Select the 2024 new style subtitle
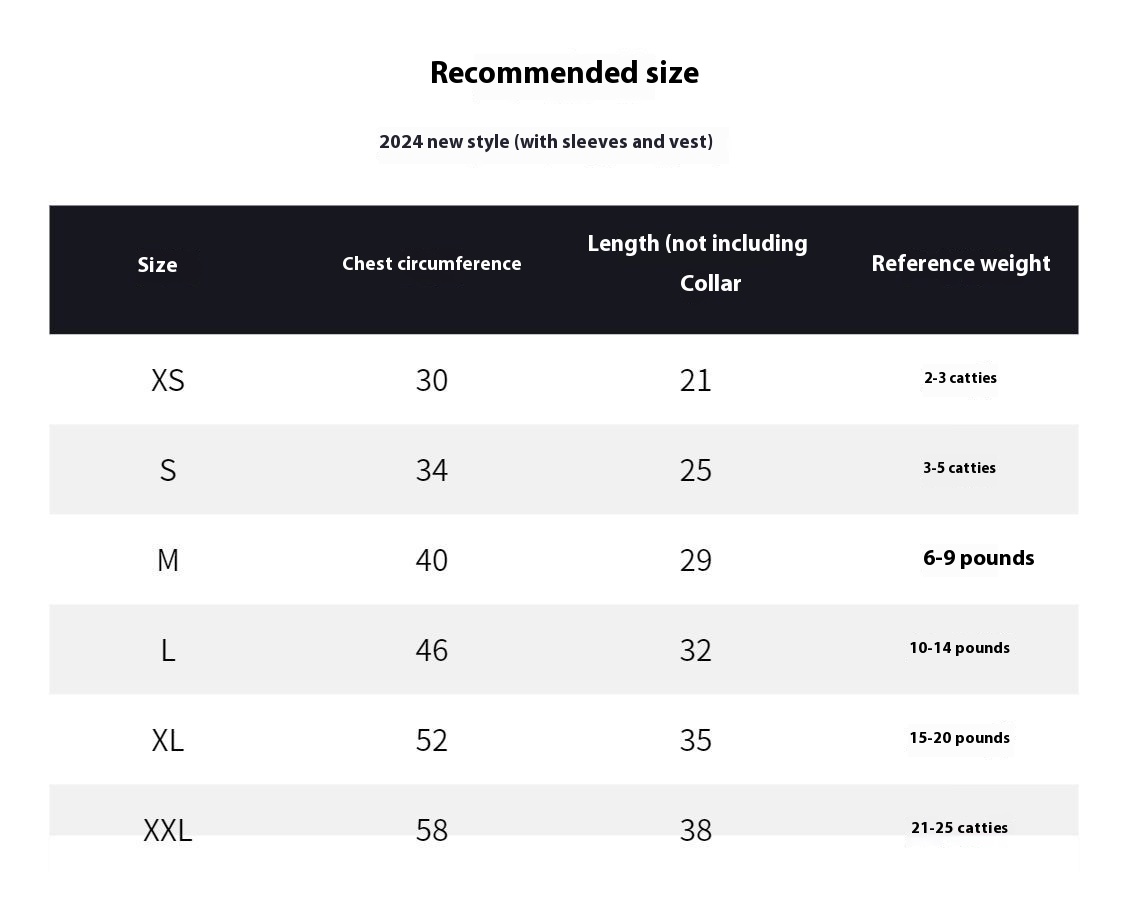 [x=546, y=142]
